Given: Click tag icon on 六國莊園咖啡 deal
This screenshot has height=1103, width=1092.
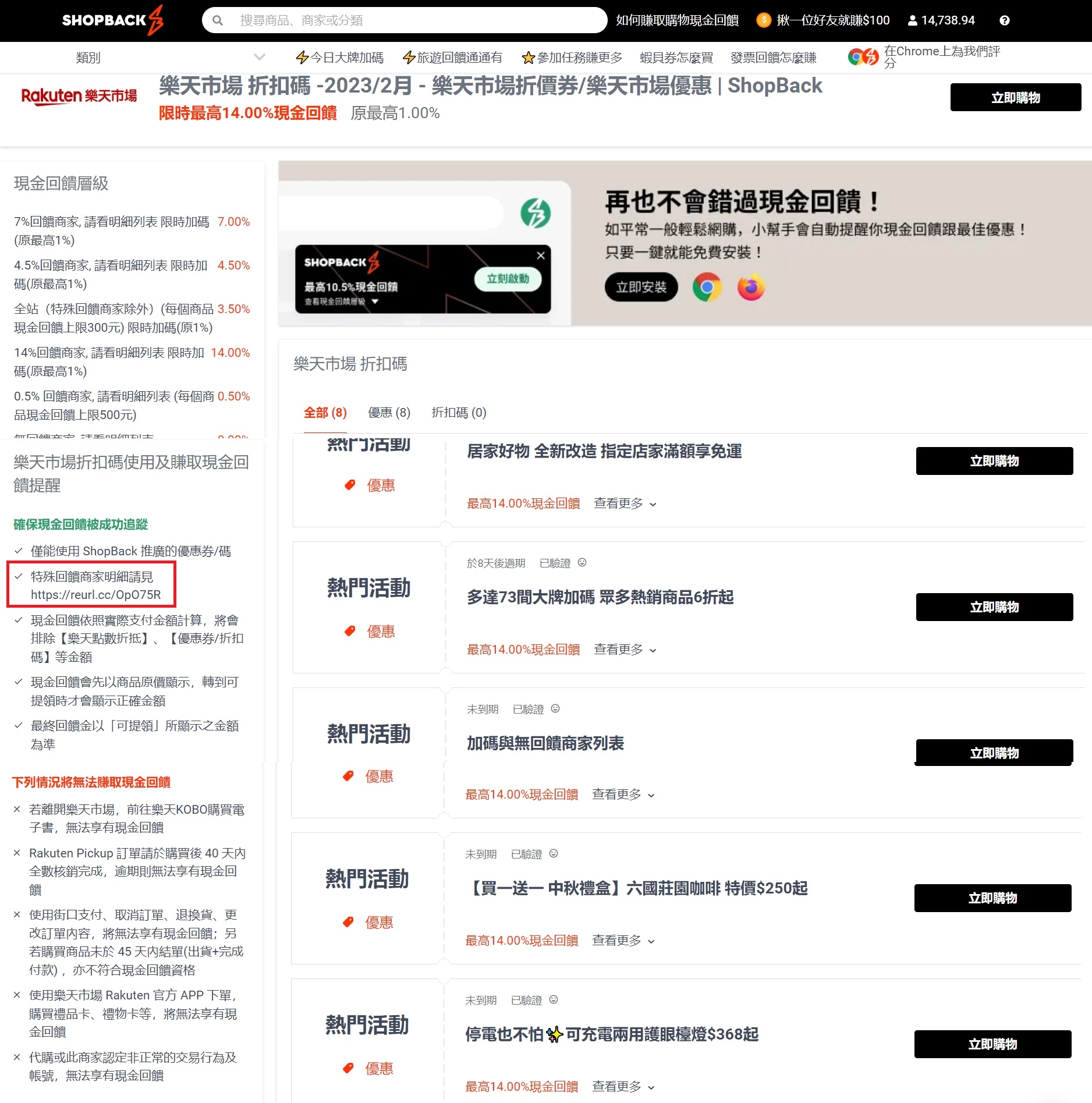Looking at the screenshot, I should pos(348,922).
